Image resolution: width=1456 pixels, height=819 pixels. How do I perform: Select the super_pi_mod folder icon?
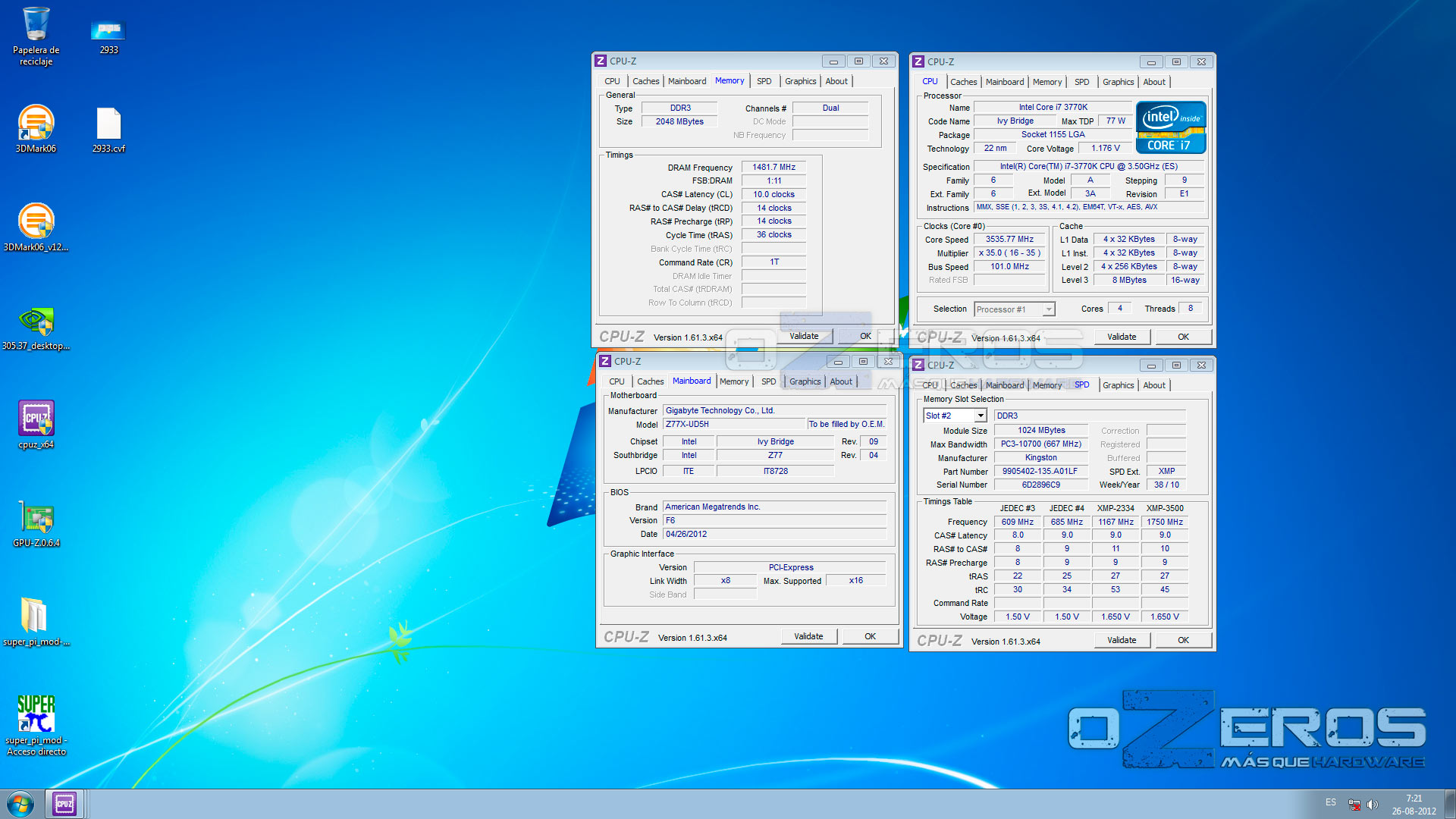(36, 622)
